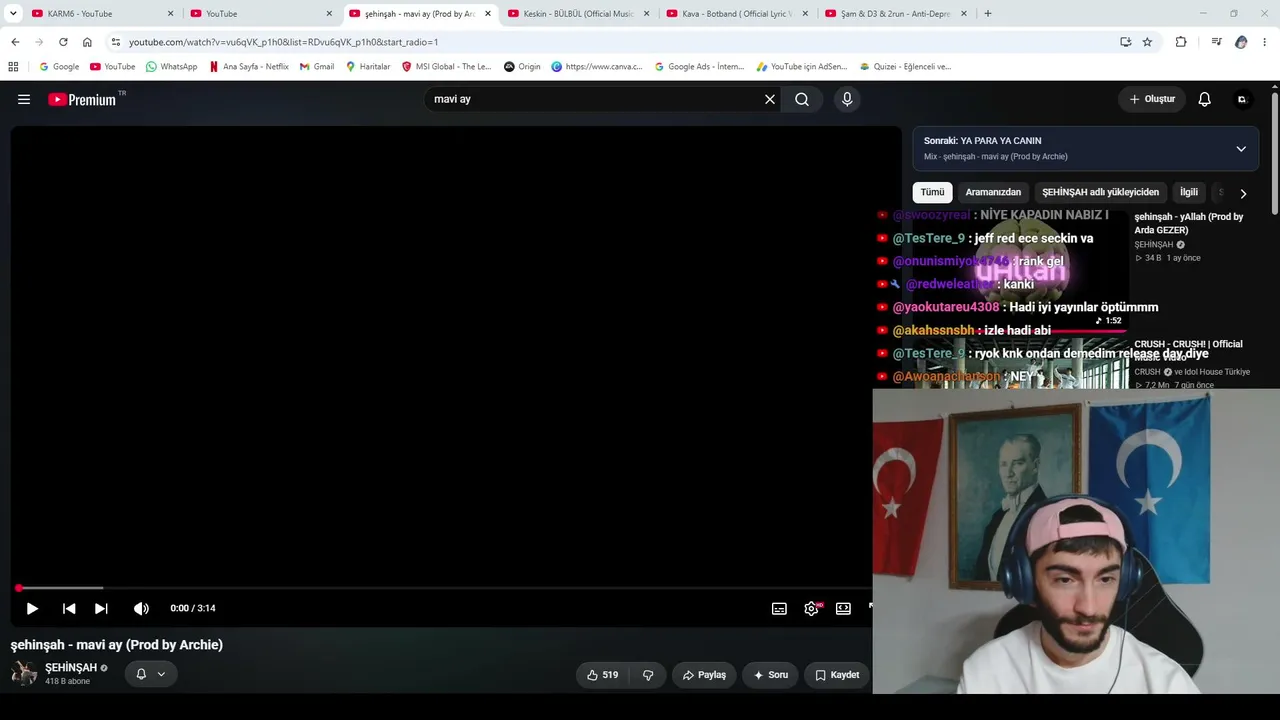Open şehinşah - yAllah recommended video title
This screenshot has width=1280, height=720.
[x=1189, y=223]
